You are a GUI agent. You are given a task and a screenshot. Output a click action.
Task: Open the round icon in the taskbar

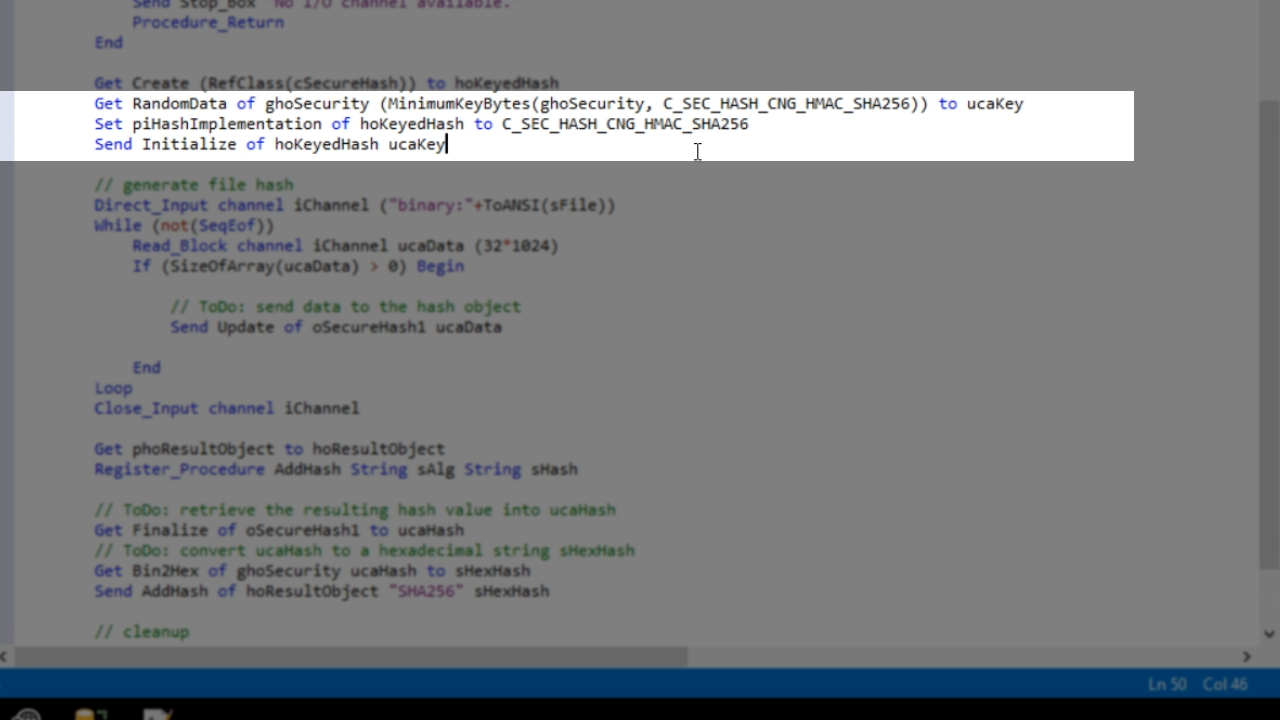[26, 714]
